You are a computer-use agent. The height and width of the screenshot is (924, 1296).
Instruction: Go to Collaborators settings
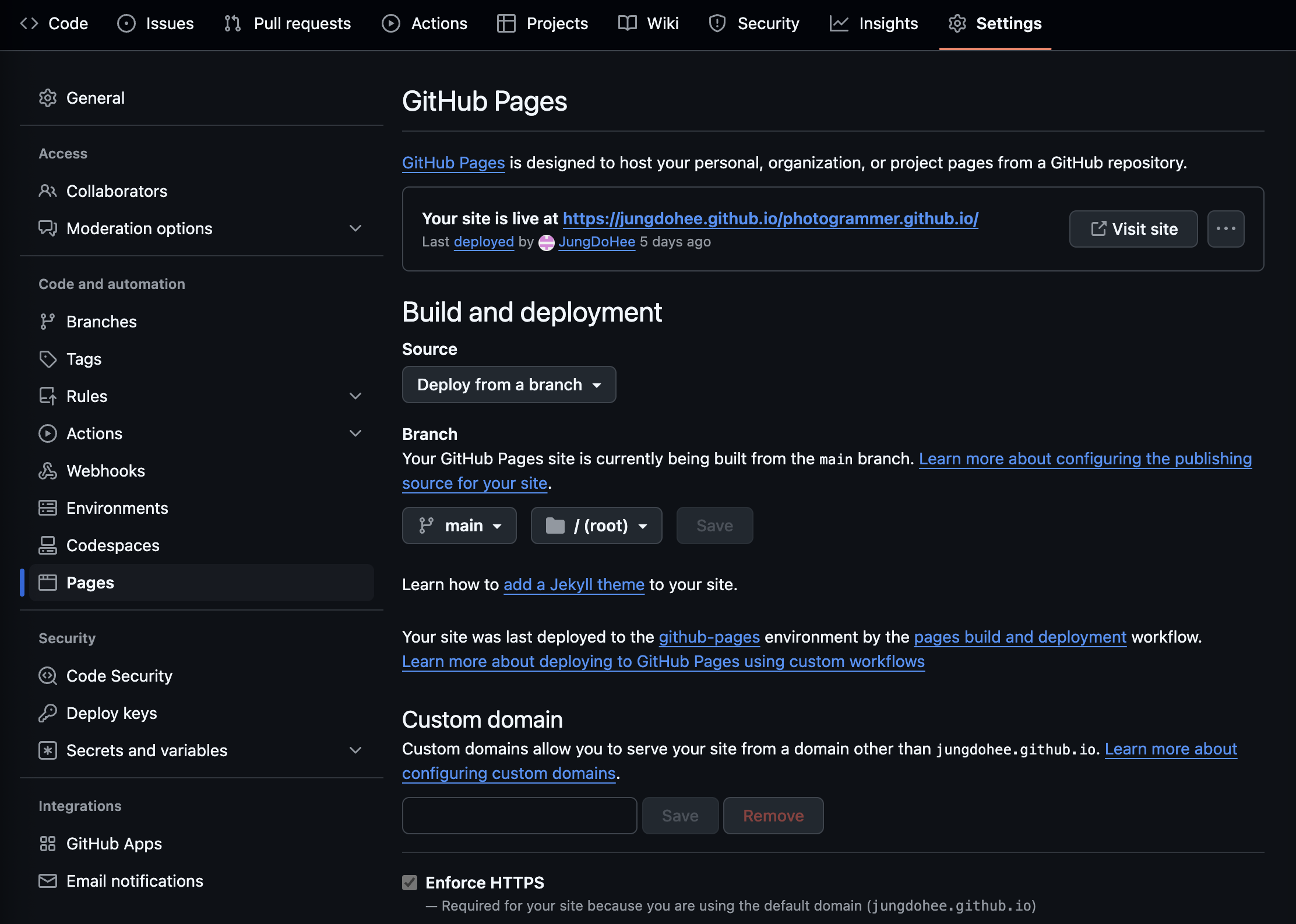click(202, 191)
